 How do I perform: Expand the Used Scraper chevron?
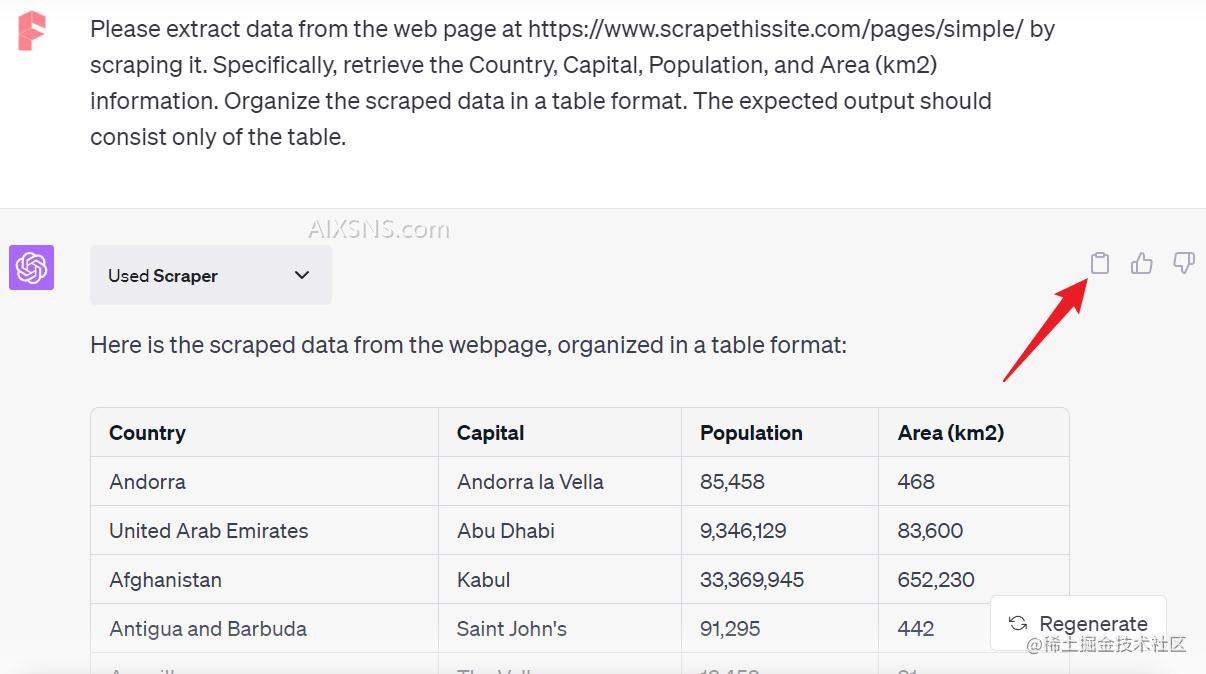(x=302, y=275)
